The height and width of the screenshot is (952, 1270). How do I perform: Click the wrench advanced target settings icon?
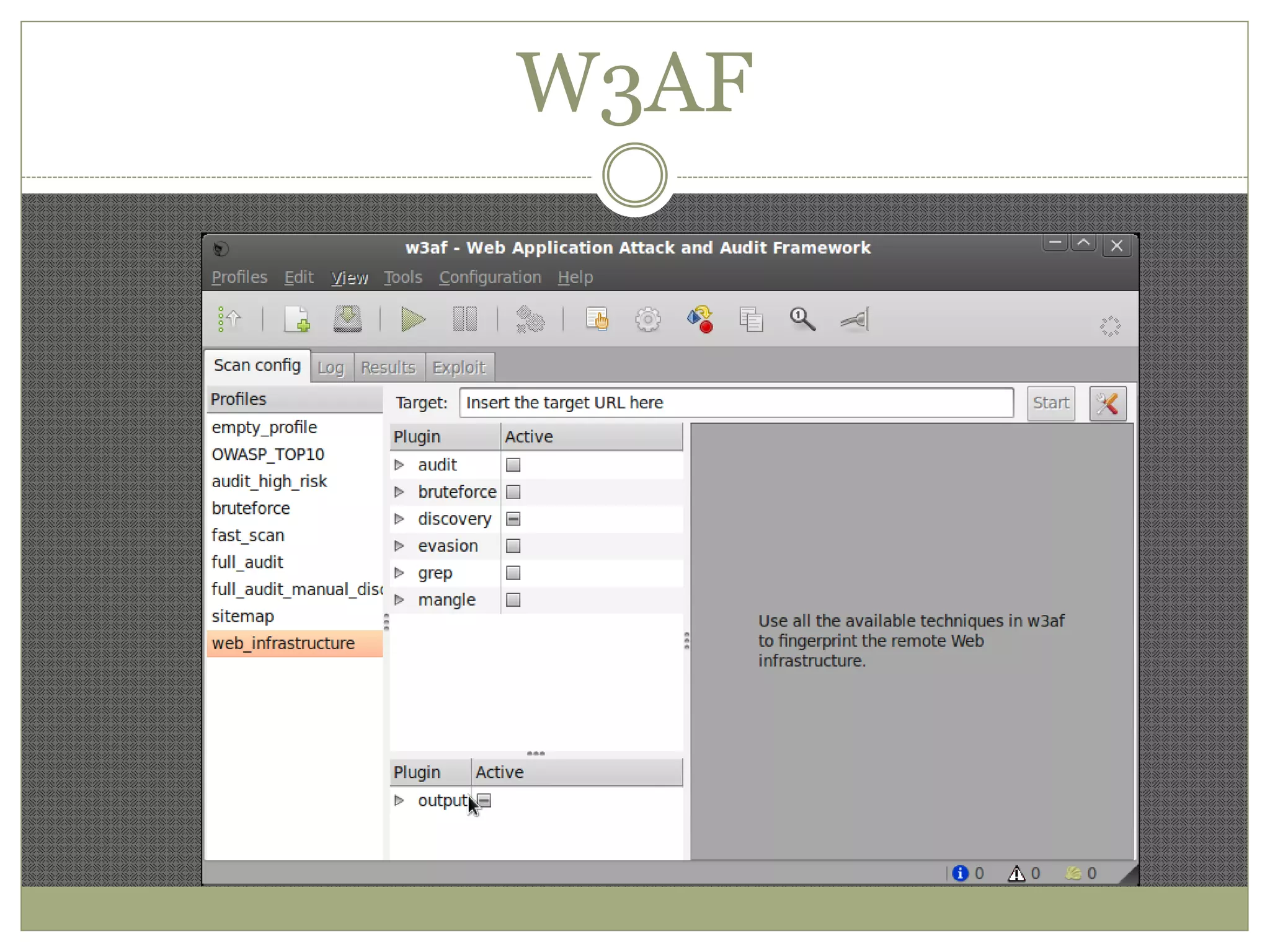[1108, 403]
